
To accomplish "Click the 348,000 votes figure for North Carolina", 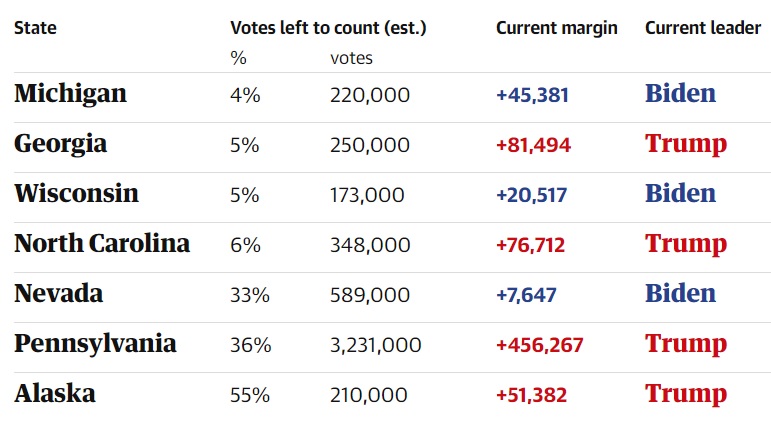I will point(370,245).
